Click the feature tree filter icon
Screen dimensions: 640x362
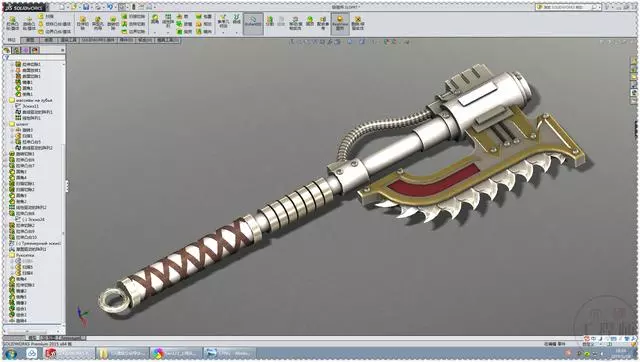point(6,58)
